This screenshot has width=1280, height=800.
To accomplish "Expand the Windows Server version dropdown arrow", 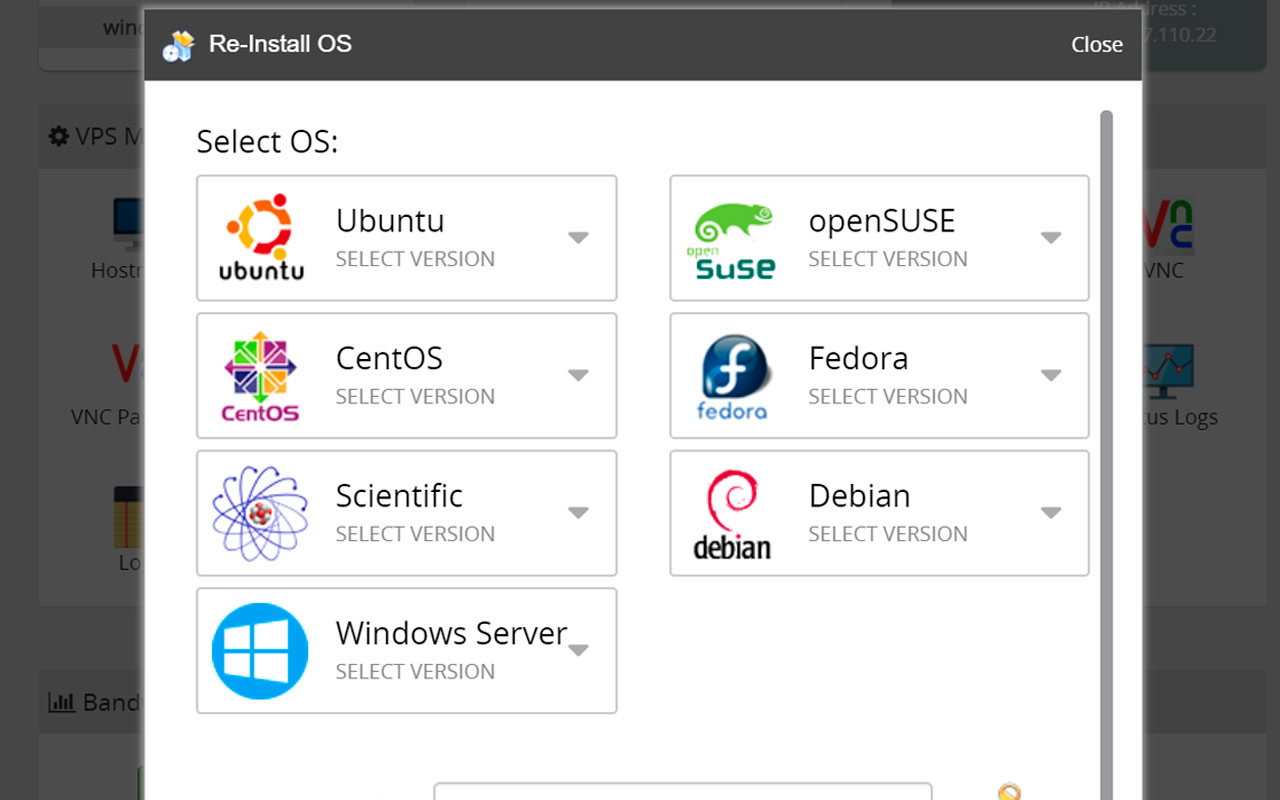I will pyautogui.click(x=578, y=651).
